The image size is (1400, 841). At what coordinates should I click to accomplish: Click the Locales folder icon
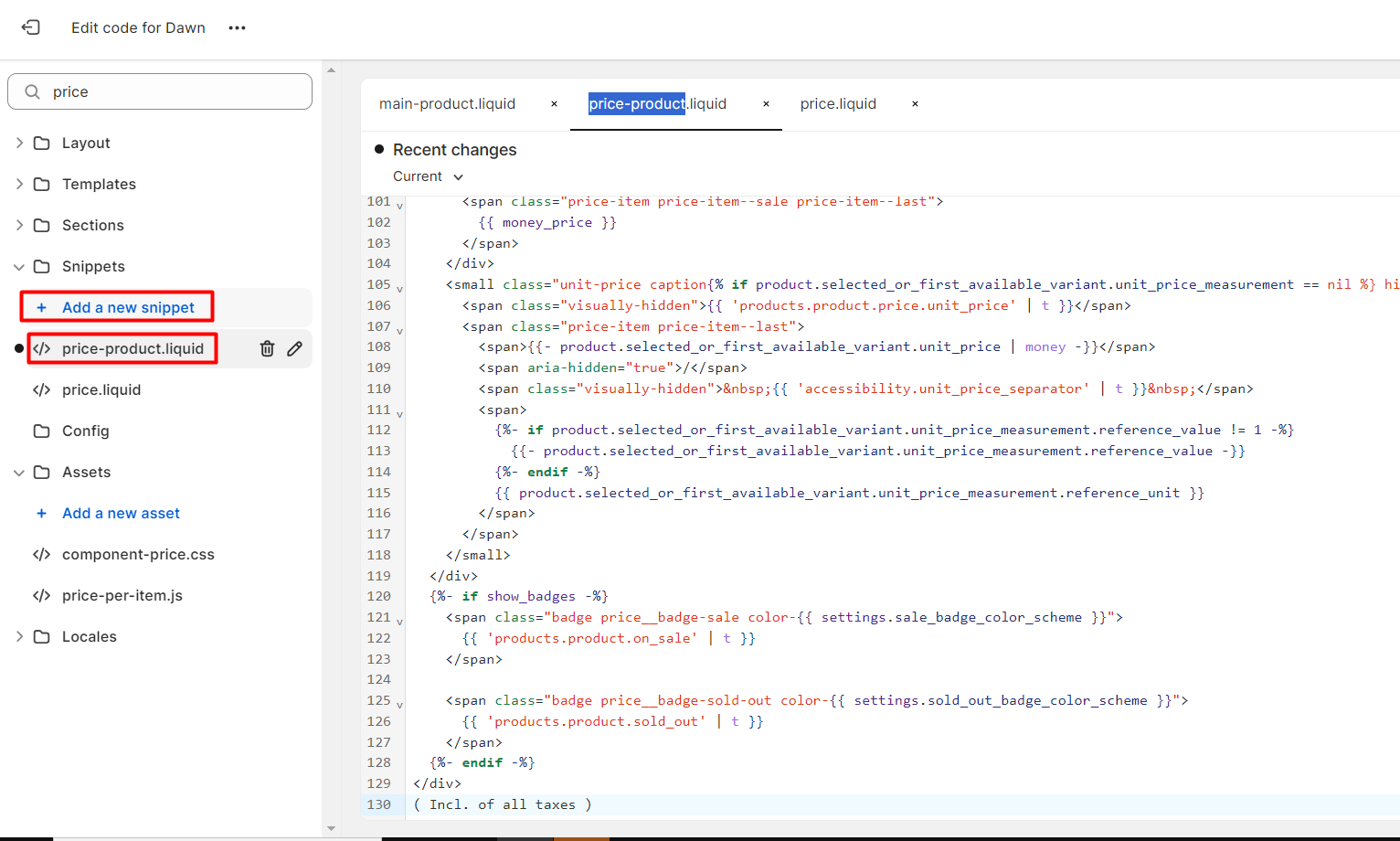click(41, 636)
